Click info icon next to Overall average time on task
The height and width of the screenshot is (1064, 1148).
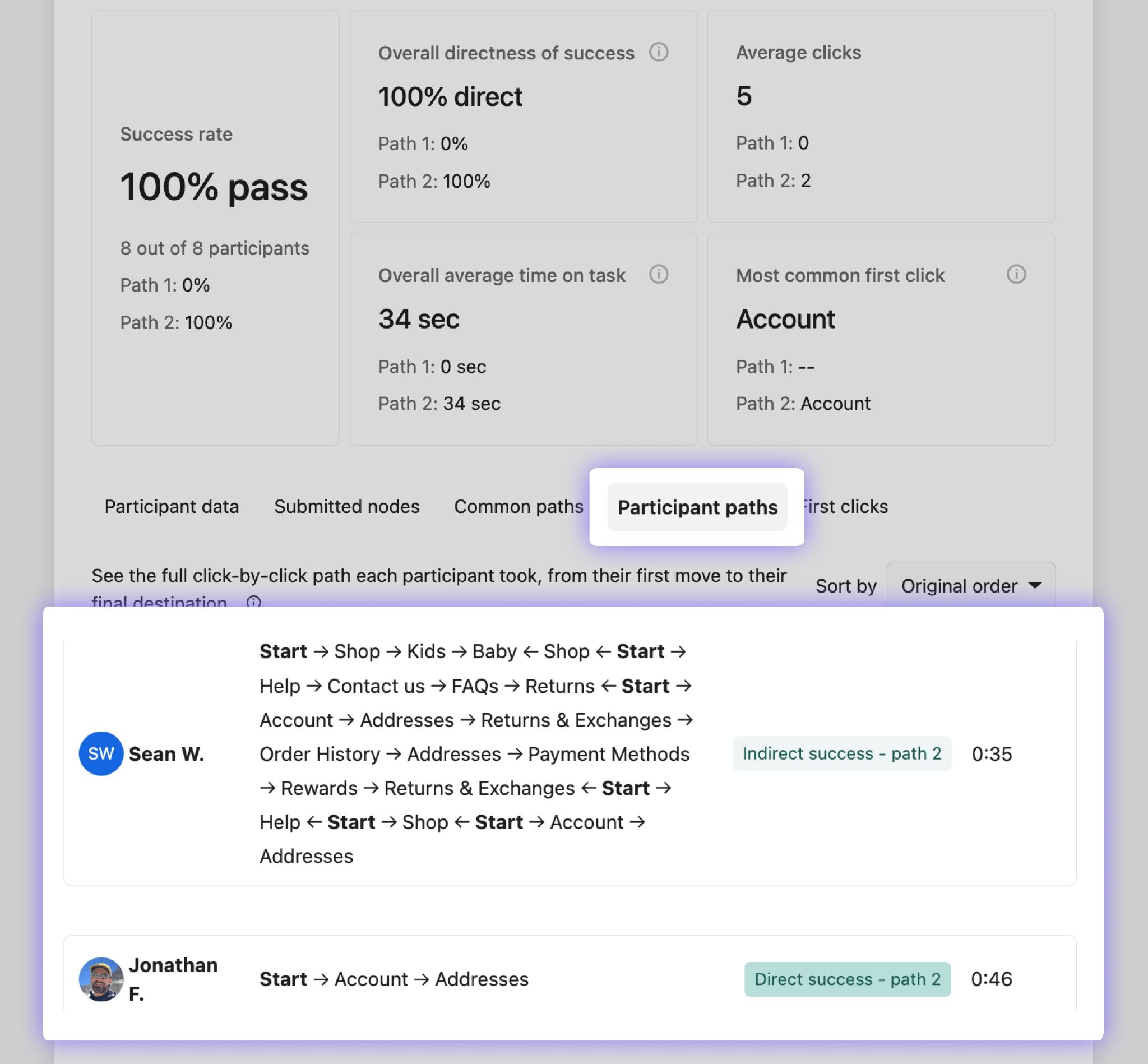click(659, 275)
